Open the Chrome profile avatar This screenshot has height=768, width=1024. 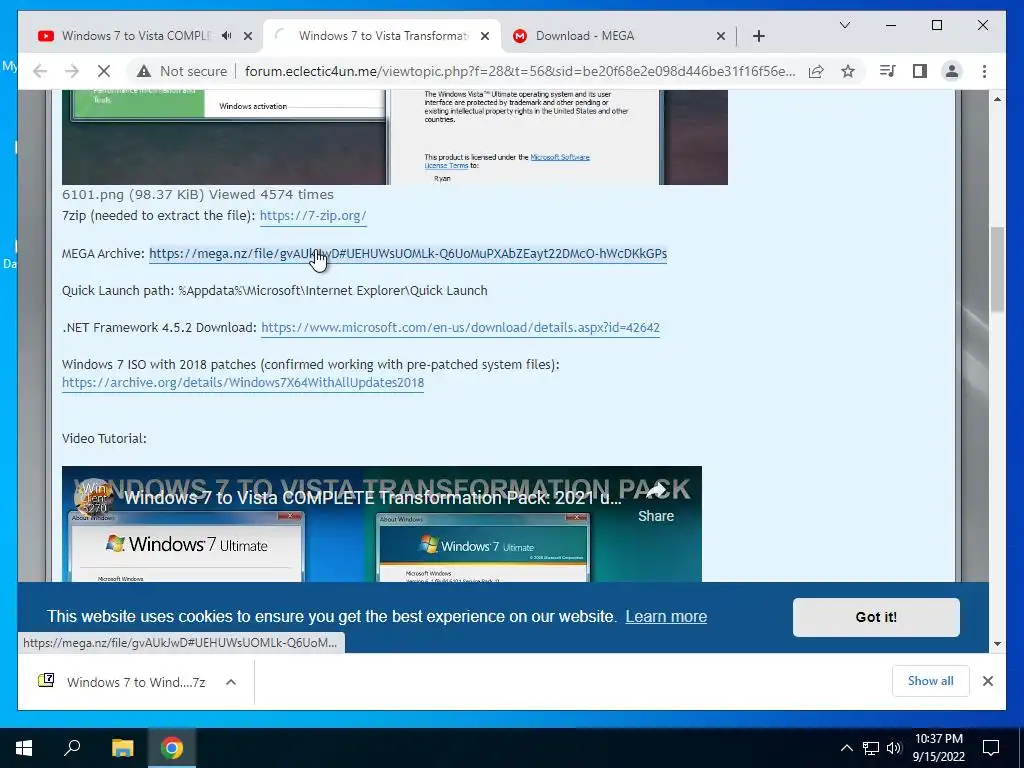(952, 71)
